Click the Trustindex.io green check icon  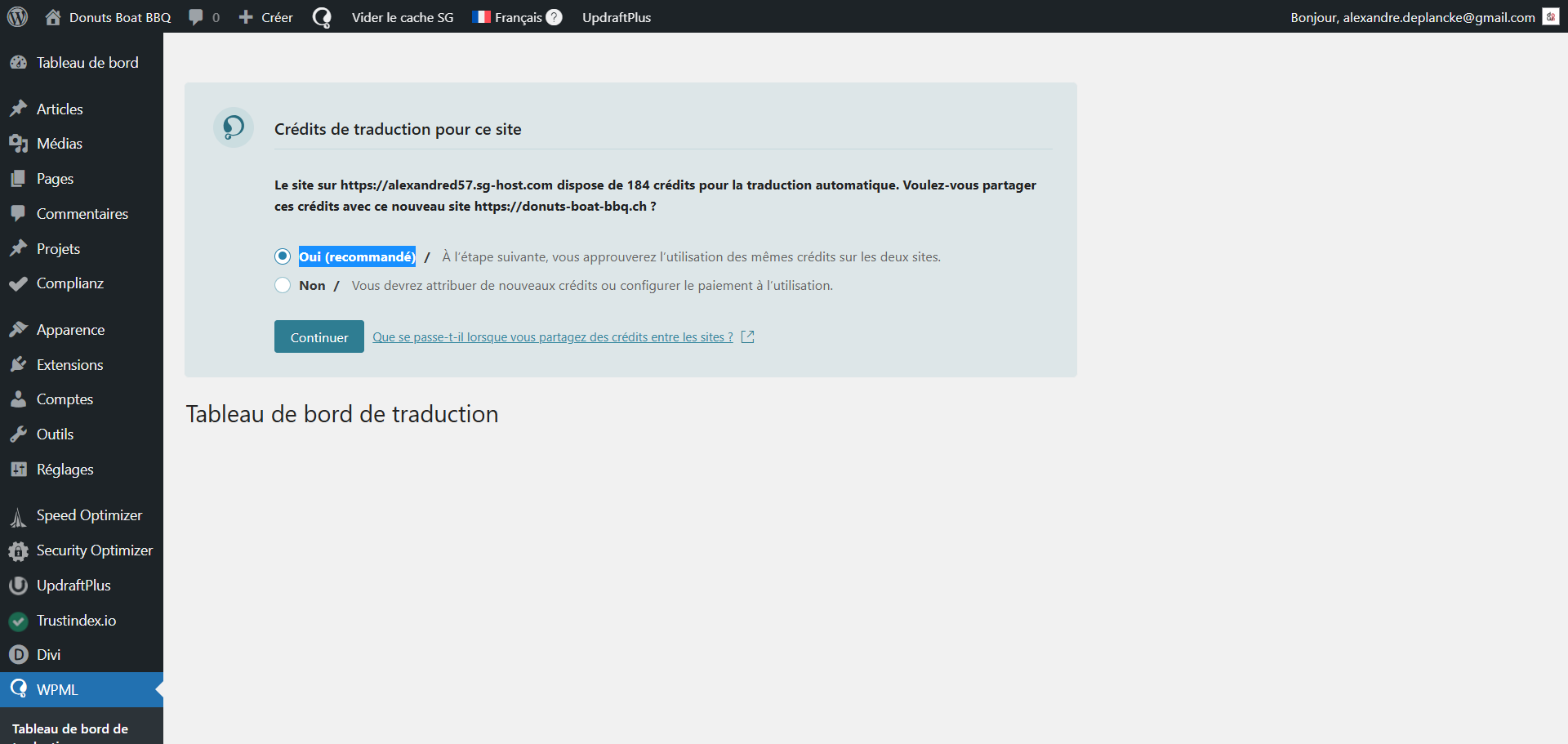18,621
